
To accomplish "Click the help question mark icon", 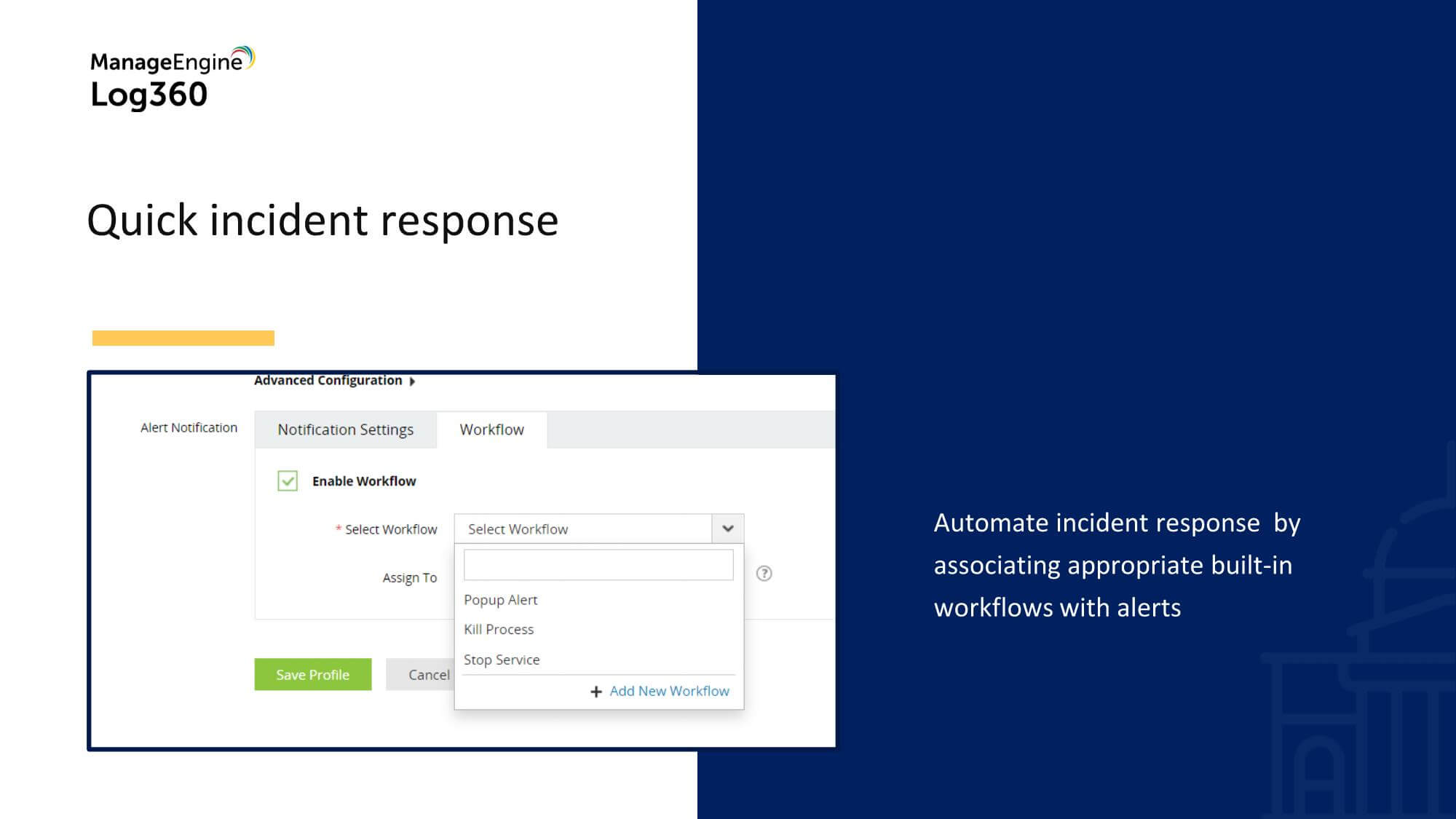I will click(x=764, y=574).
